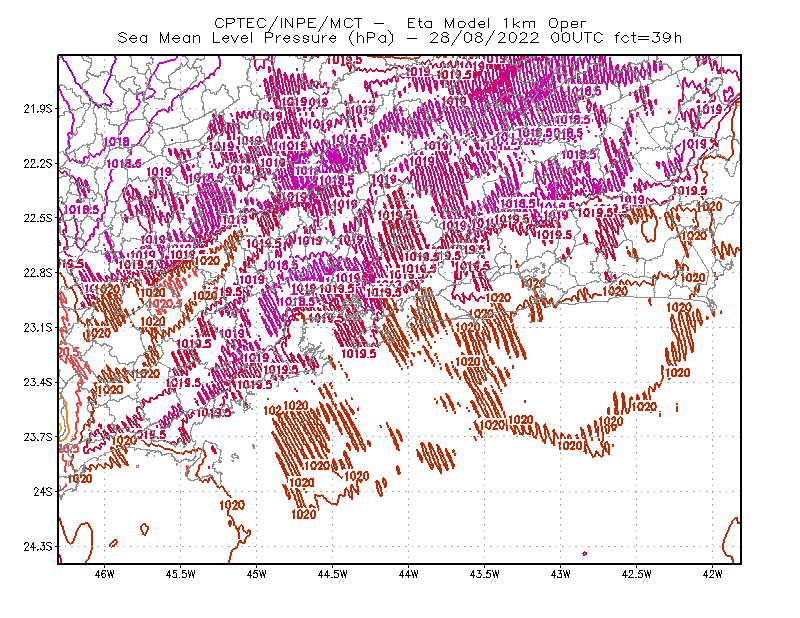Click the 24.3S latitude axis label
Image resolution: width=800 pixels, height=618 pixels.
point(37,547)
